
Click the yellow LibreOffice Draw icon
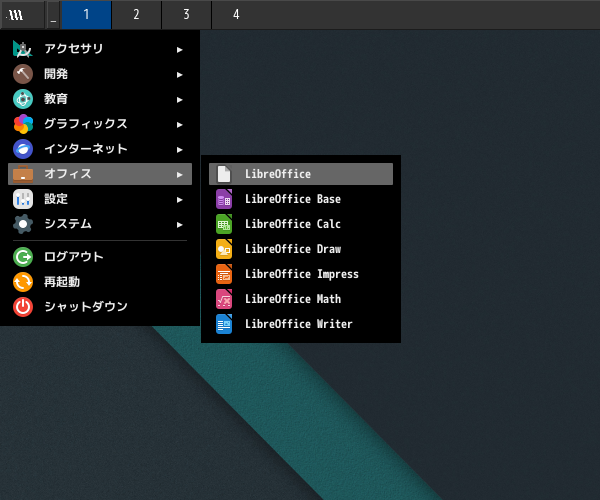tap(224, 249)
